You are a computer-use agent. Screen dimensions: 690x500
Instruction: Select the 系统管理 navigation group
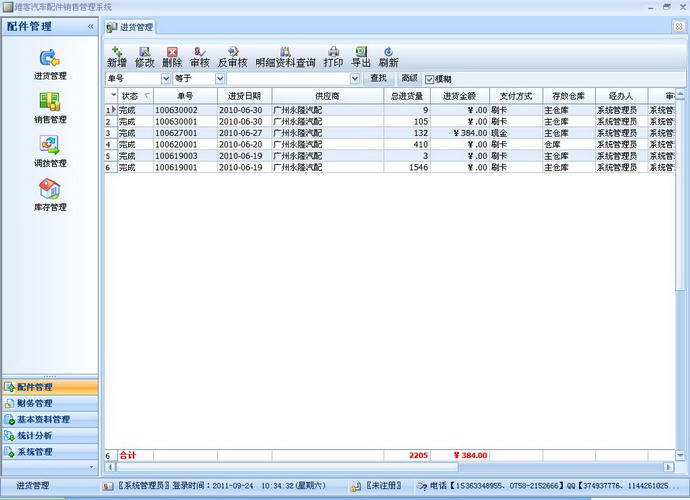point(50,452)
